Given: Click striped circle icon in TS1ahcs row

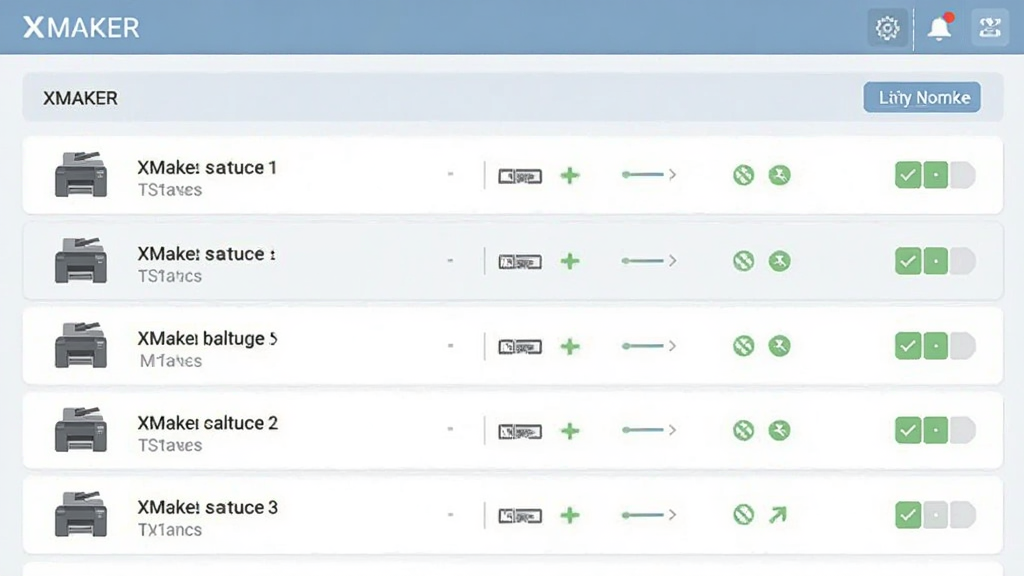Looking at the screenshot, I should pos(743,261).
